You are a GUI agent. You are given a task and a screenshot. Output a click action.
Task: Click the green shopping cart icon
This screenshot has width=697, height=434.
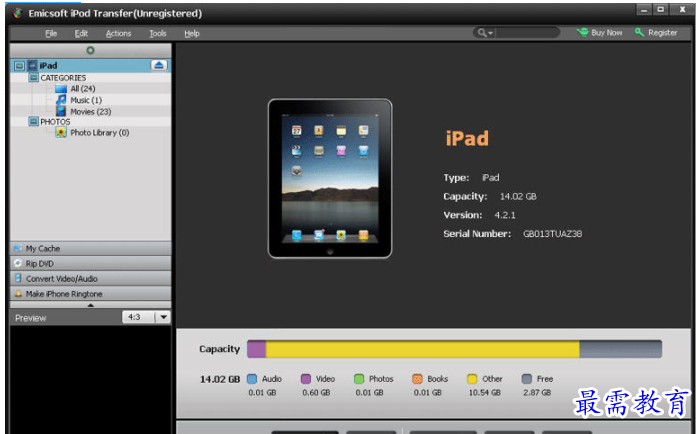(x=582, y=32)
